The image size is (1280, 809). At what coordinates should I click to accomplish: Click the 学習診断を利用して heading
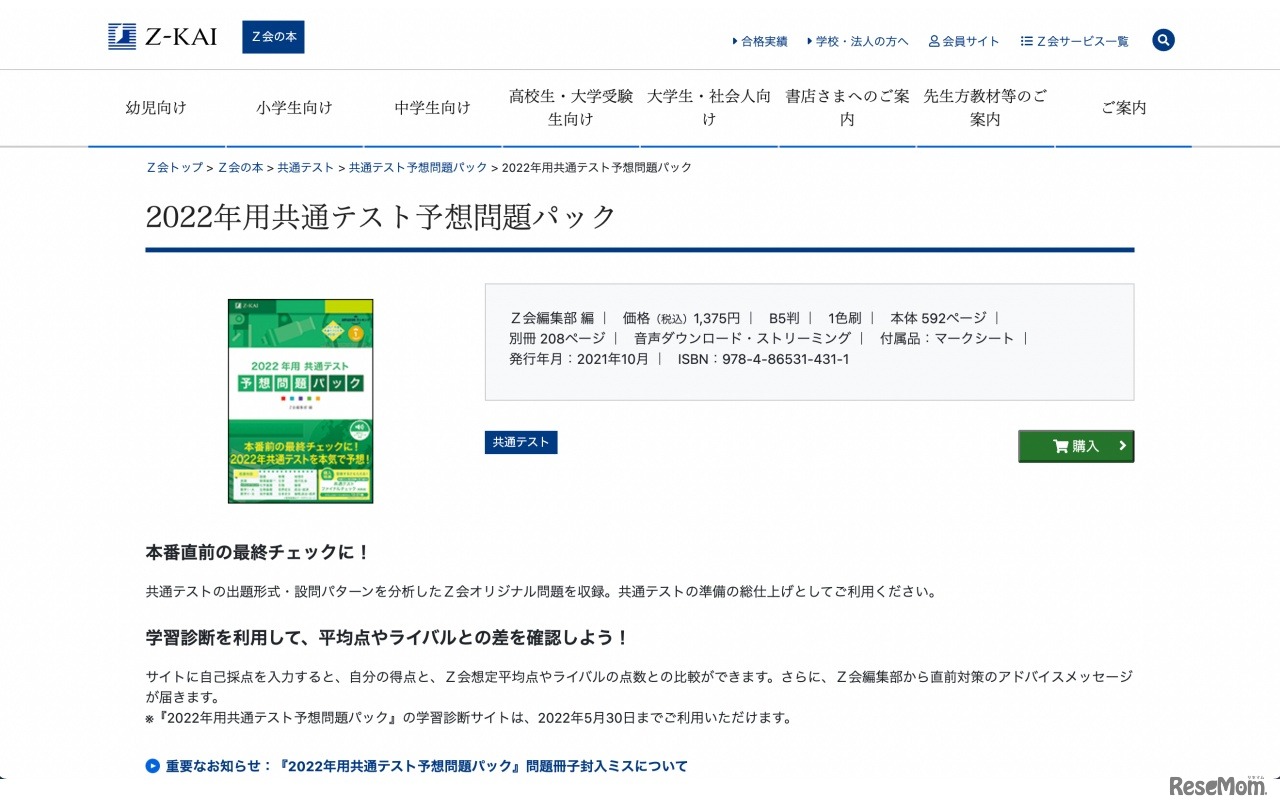point(388,637)
